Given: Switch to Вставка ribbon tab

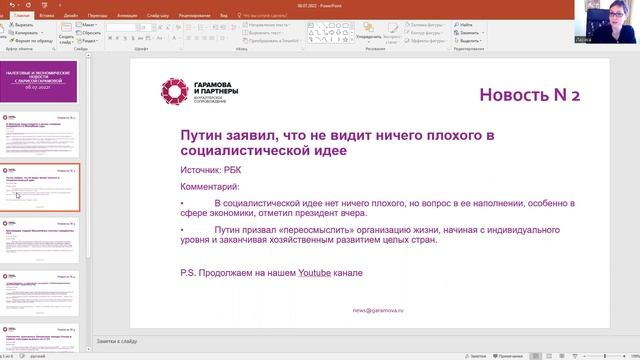Looking at the screenshot, I should click(x=47, y=16).
